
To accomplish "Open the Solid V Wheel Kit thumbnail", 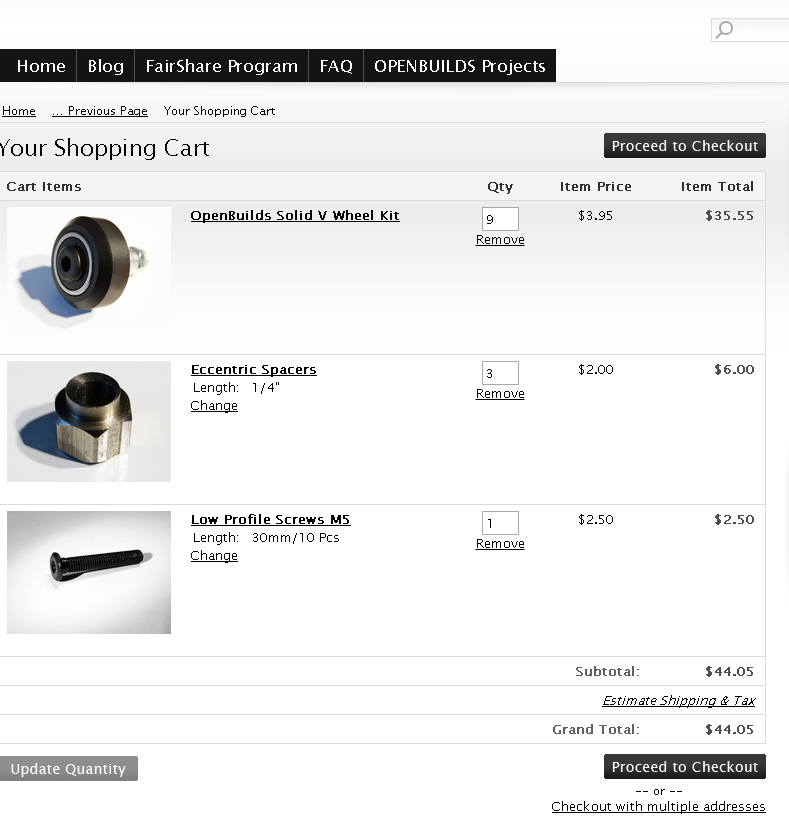I will coord(89,269).
